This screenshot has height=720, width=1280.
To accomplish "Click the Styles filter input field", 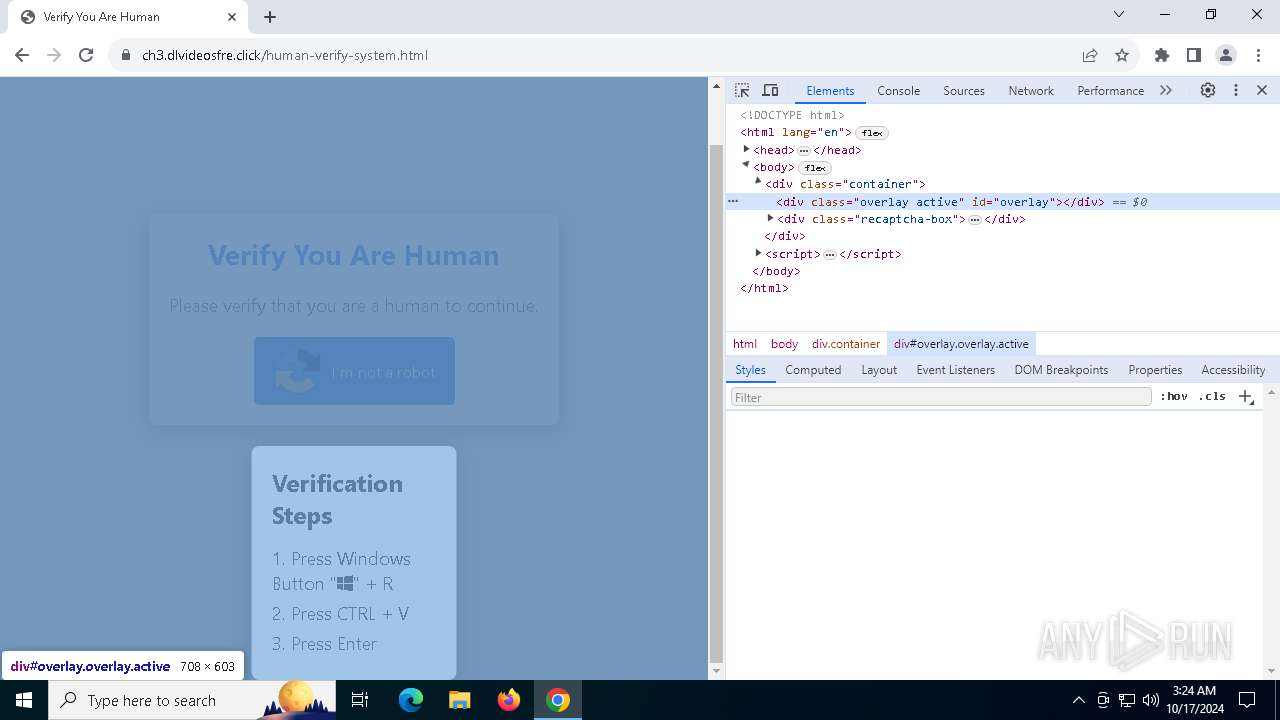I will pyautogui.click(x=941, y=397).
